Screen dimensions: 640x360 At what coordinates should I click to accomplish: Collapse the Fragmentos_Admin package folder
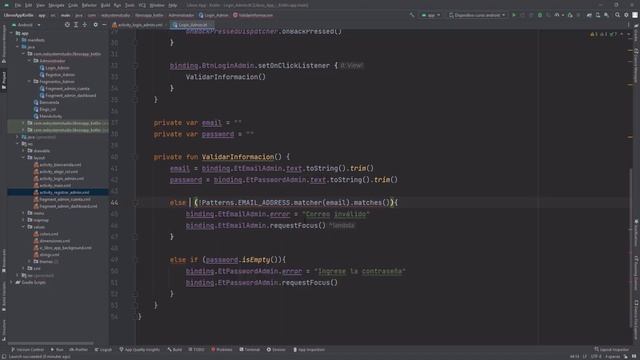click(29, 82)
